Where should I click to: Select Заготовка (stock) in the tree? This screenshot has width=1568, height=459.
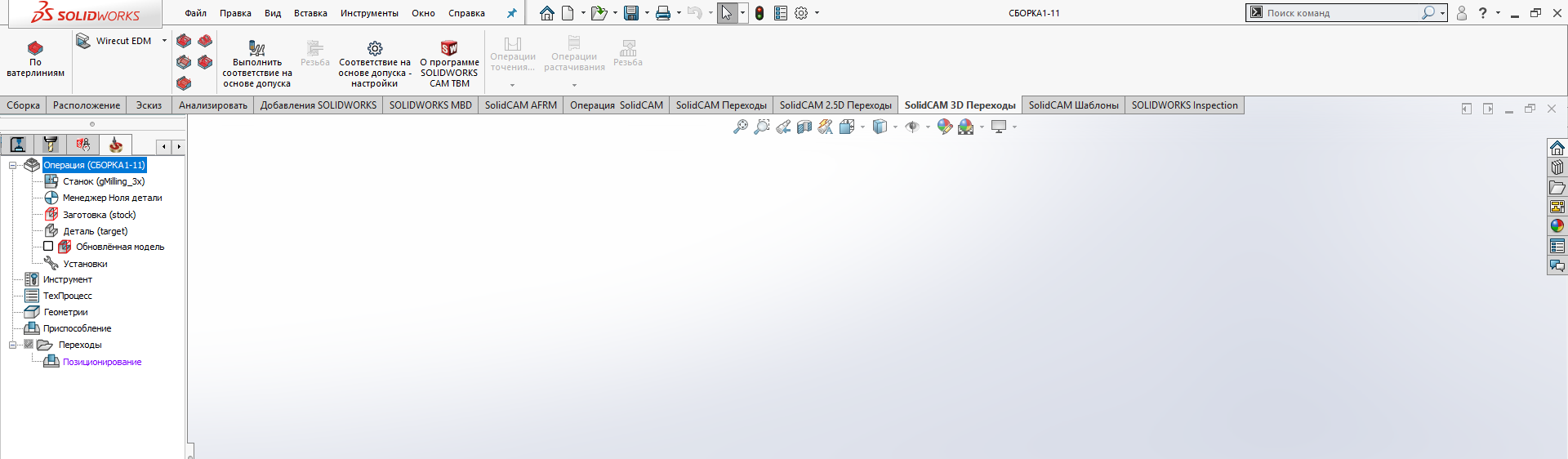click(x=100, y=215)
